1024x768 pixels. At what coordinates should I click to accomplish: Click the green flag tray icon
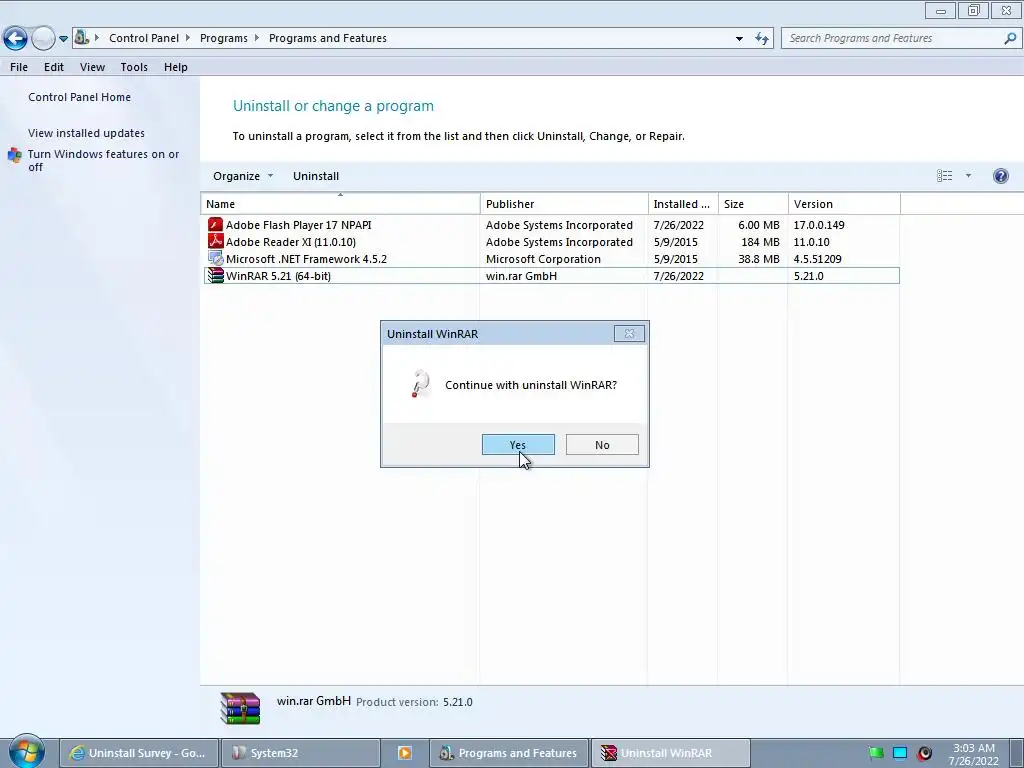[876, 754]
